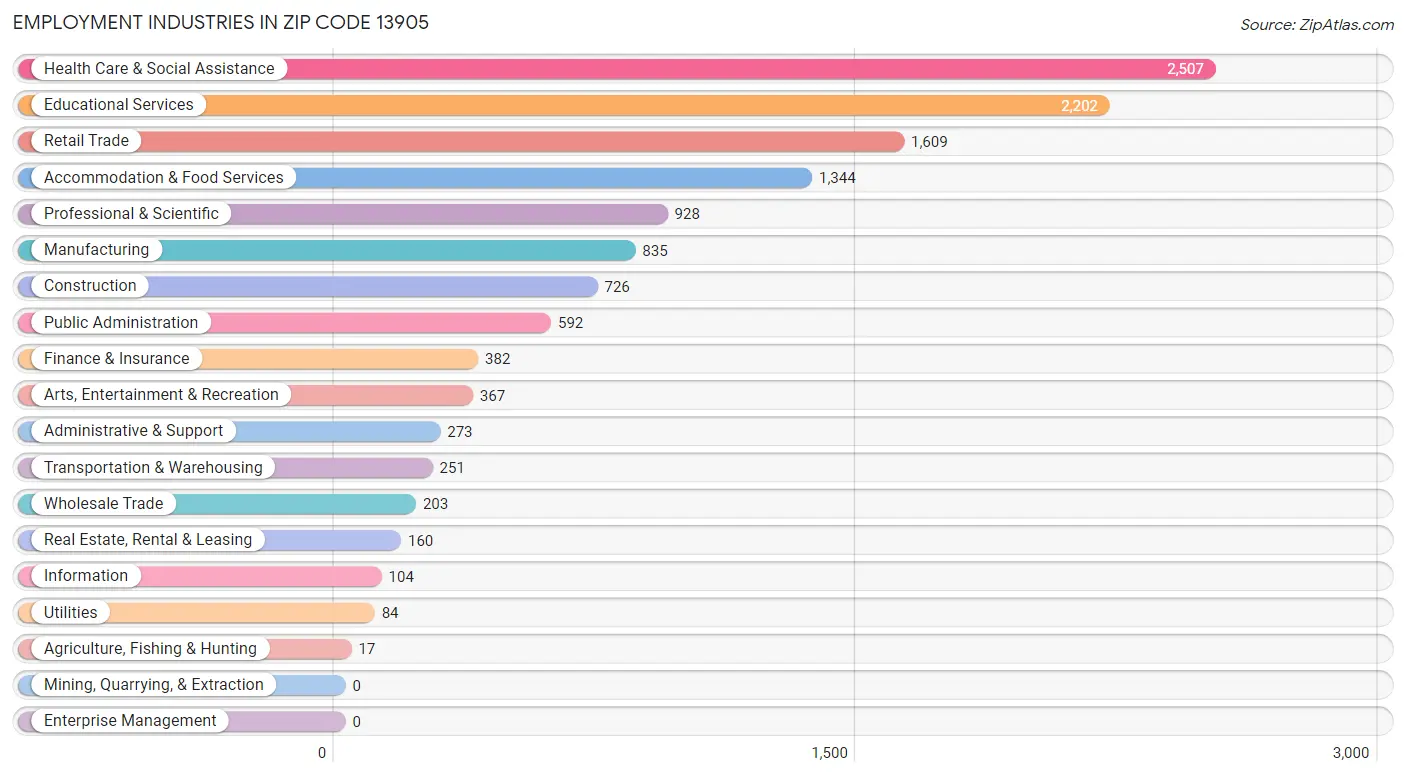The width and height of the screenshot is (1406, 776).
Task: Select the 203 Wholesale Trade value
Action: pyautogui.click(x=435, y=504)
